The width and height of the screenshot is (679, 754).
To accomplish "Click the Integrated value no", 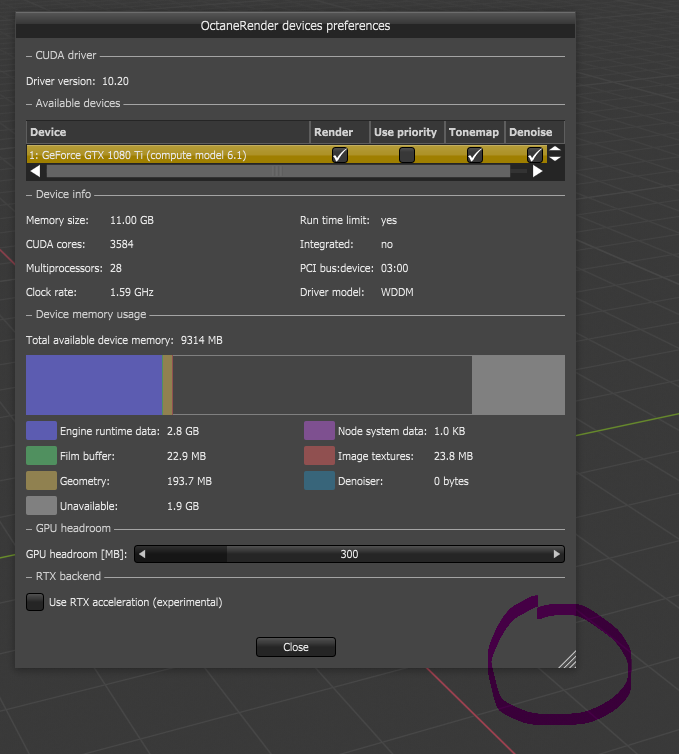I will click(387, 244).
